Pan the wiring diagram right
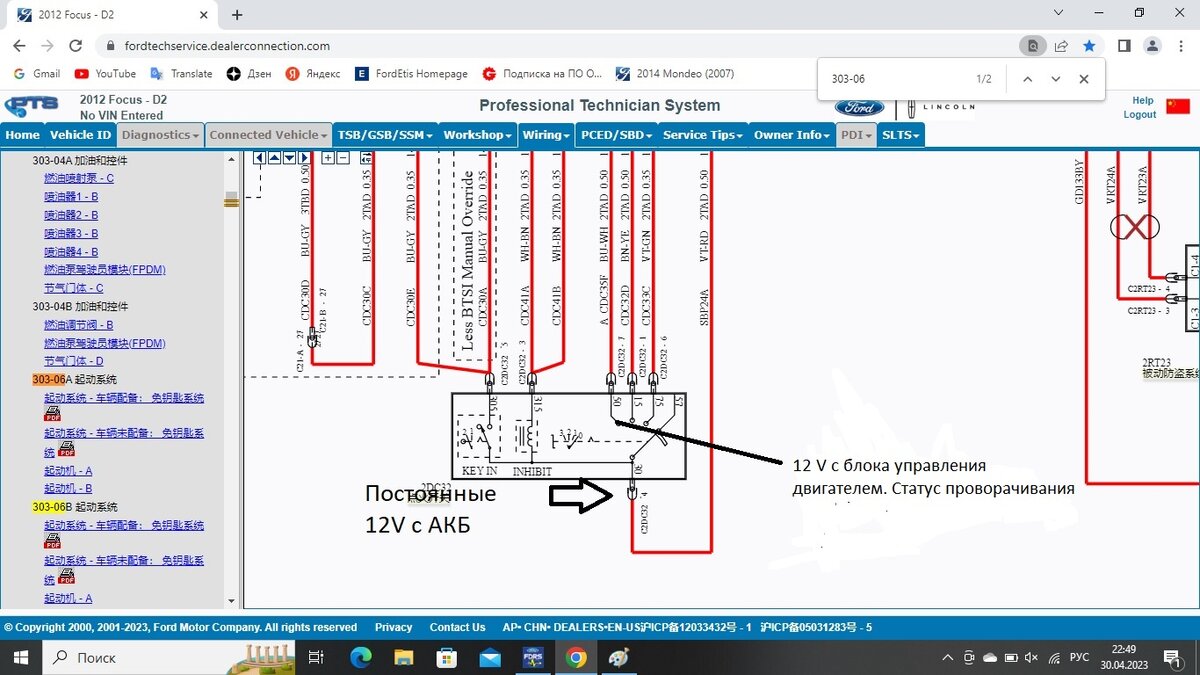Image resolution: width=1200 pixels, height=675 pixels. [x=304, y=158]
